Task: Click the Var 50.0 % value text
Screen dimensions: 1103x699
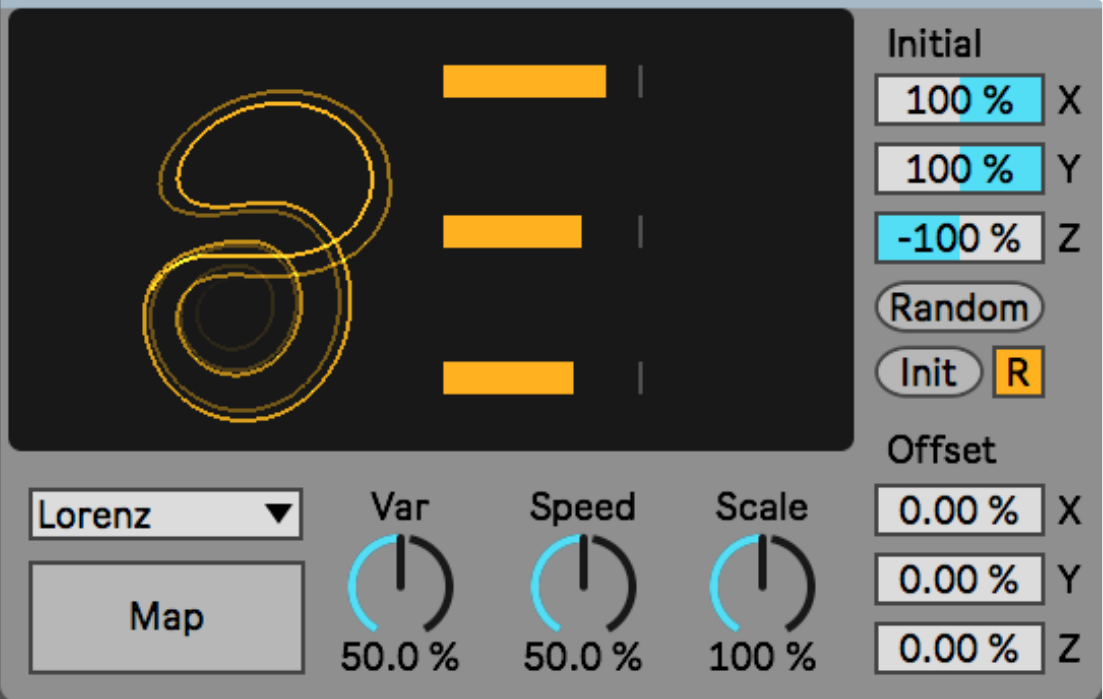Action: point(400,657)
